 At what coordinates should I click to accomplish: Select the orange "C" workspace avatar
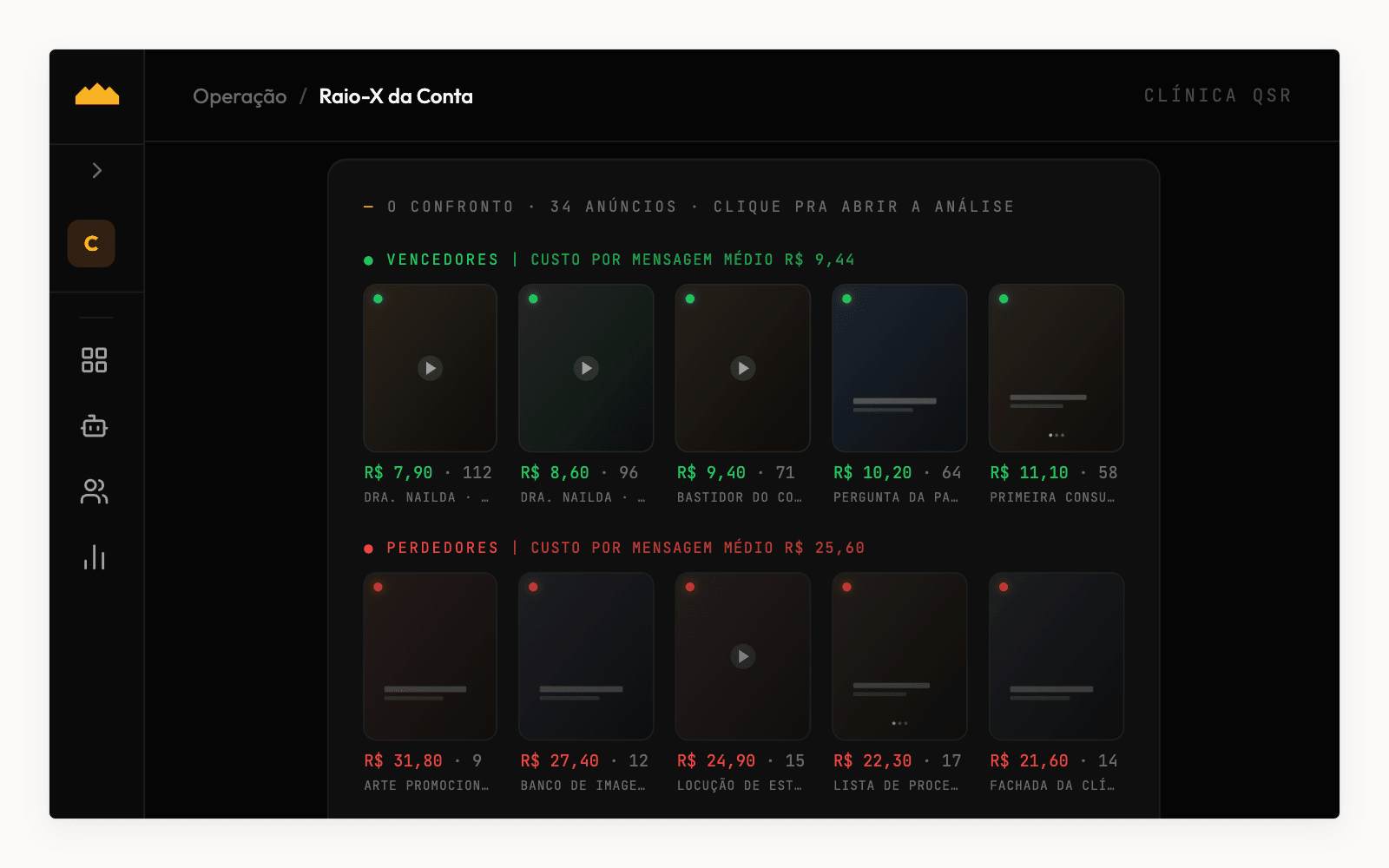[91, 244]
